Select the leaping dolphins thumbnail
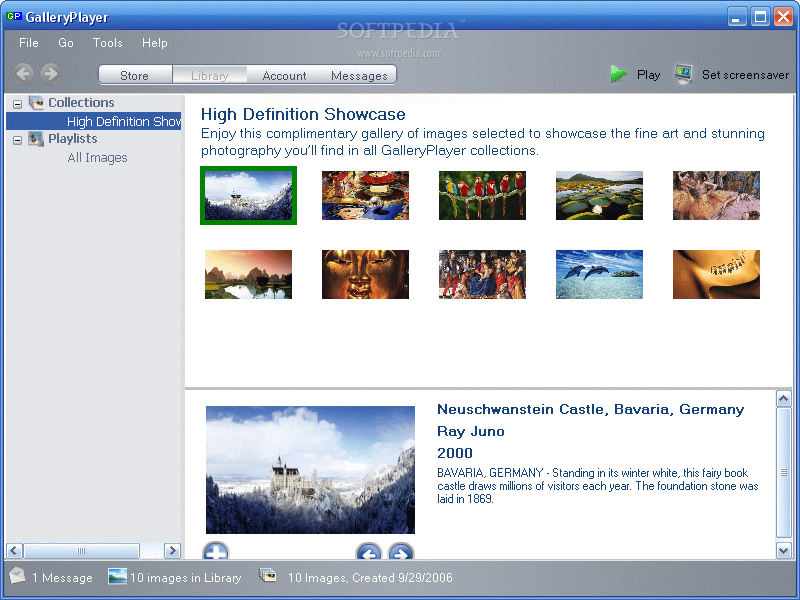This screenshot has height=600, width=800. (599, 274)
